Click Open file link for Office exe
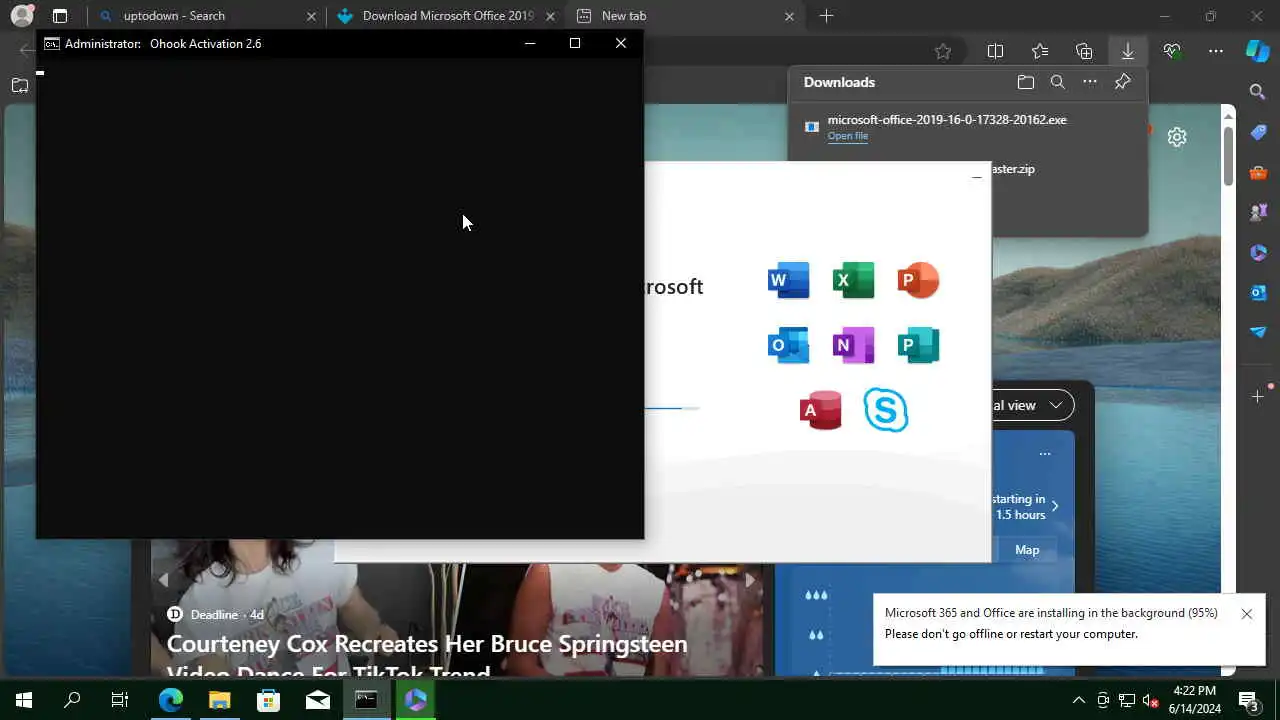Screen dimensions: 1280x720 coord(848,136)
